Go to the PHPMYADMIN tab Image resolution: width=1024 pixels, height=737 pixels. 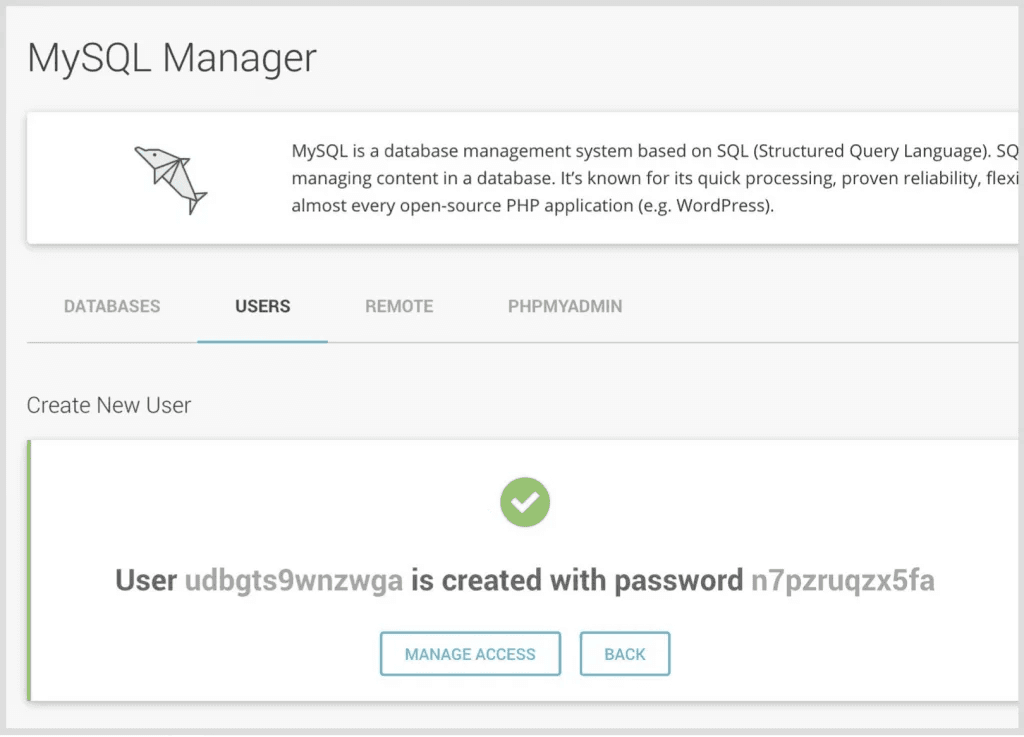(565, 306)
